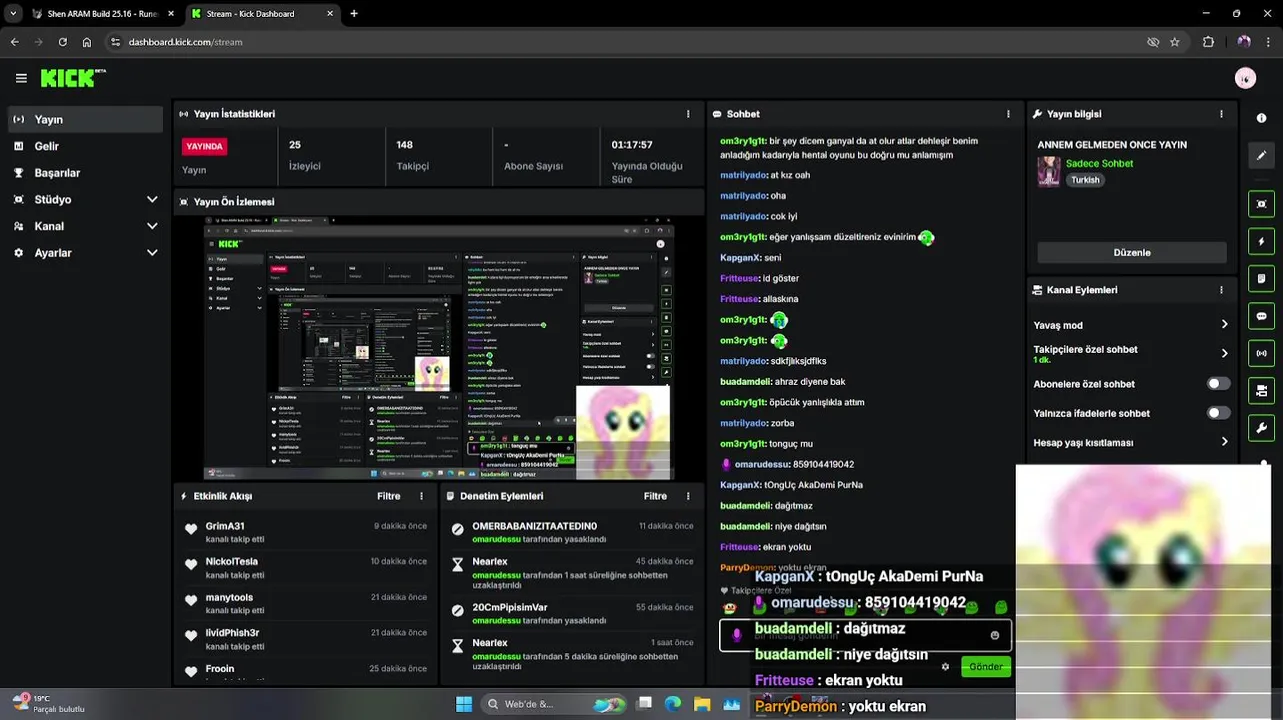Open the profile avatar menu in Kick

[x=1245, y=78]
